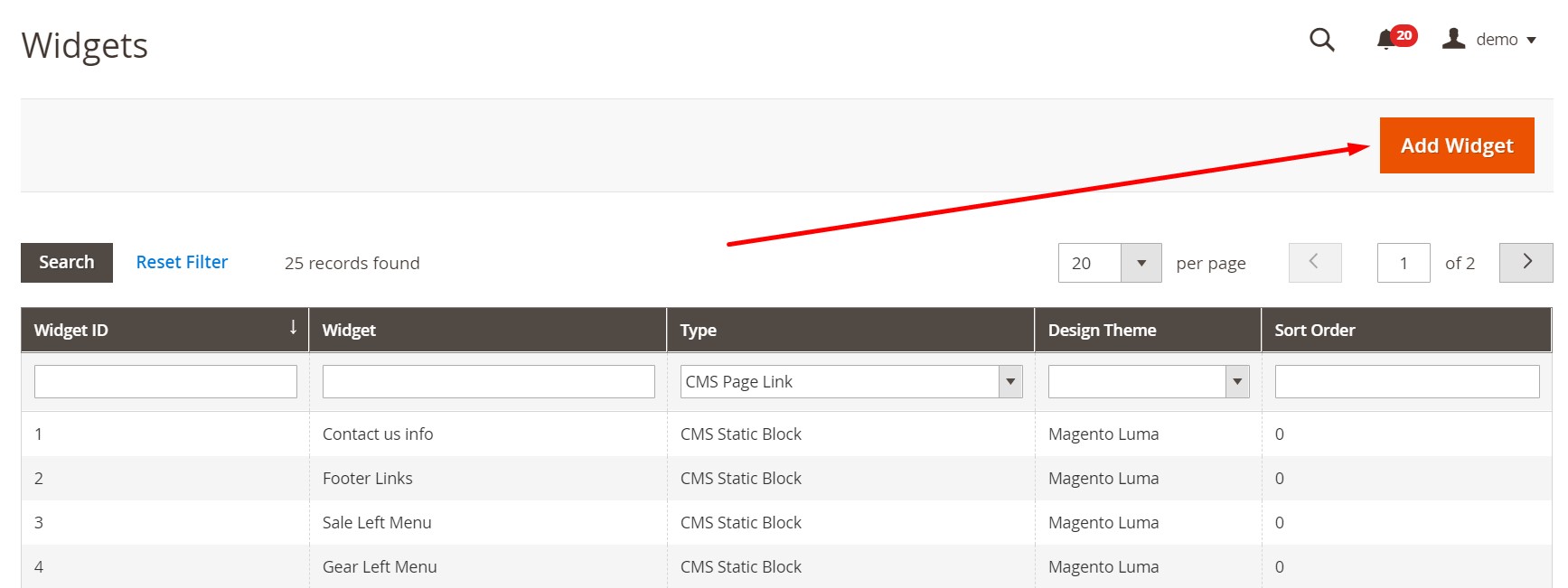Image resolution: width=1568 pixels, height=588 pixels.
Task: Sort by the Widget column header
Action: pyautogui.click(x=349, y=331)
